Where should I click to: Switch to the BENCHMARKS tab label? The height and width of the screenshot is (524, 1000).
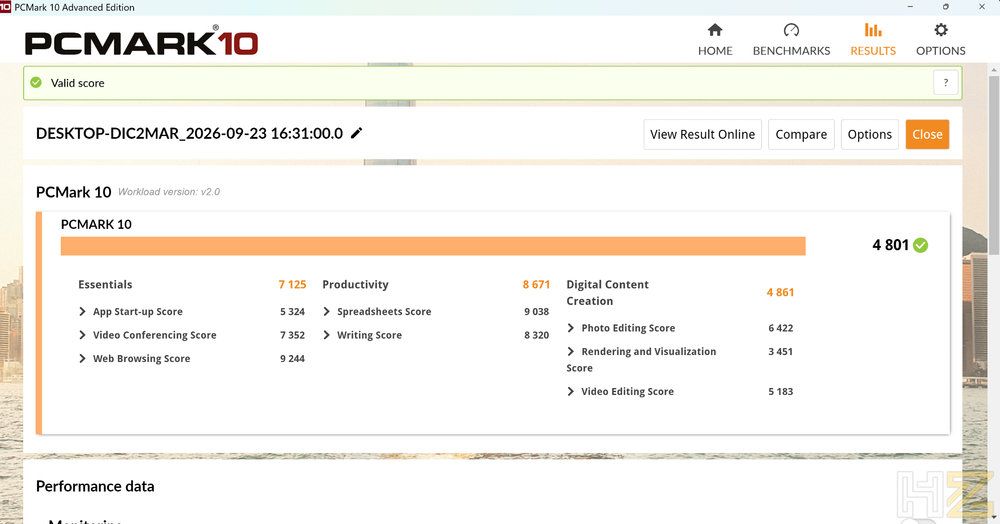click(x=791, y=51)
